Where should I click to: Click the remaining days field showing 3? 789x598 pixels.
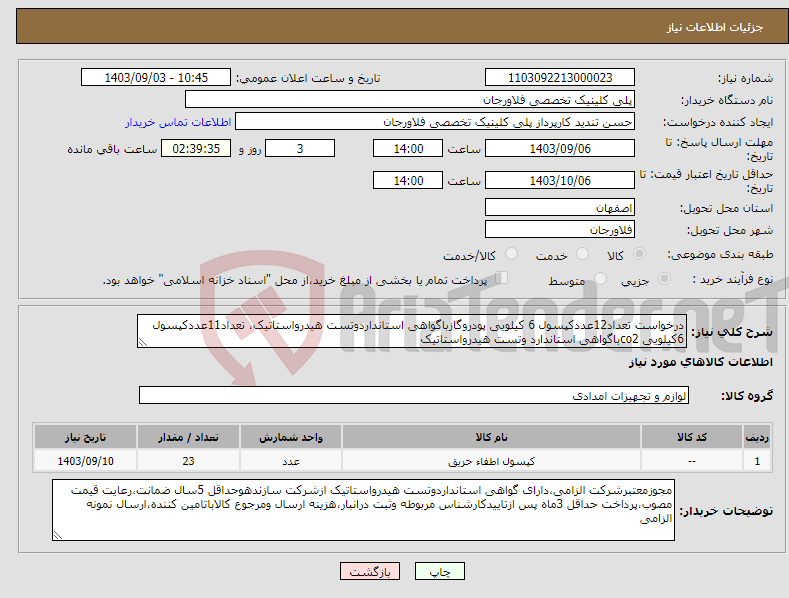tap(300, 148)
